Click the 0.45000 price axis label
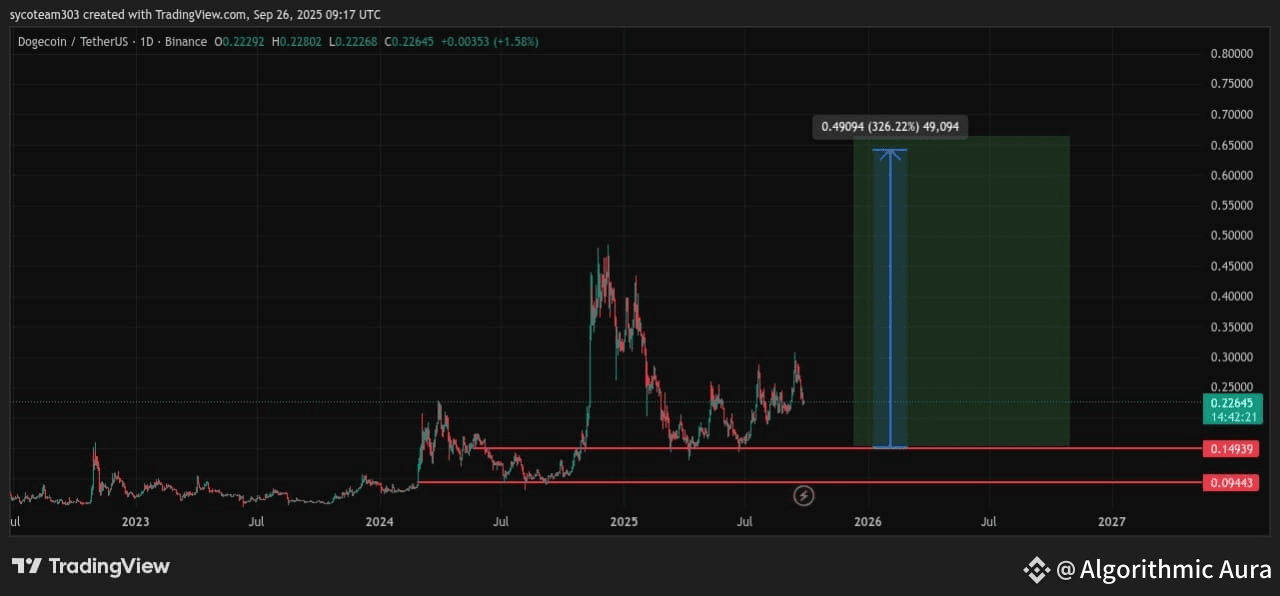Image resolution: width=1280 pixels, height=596 pixels. click(x=1231, y=266)
